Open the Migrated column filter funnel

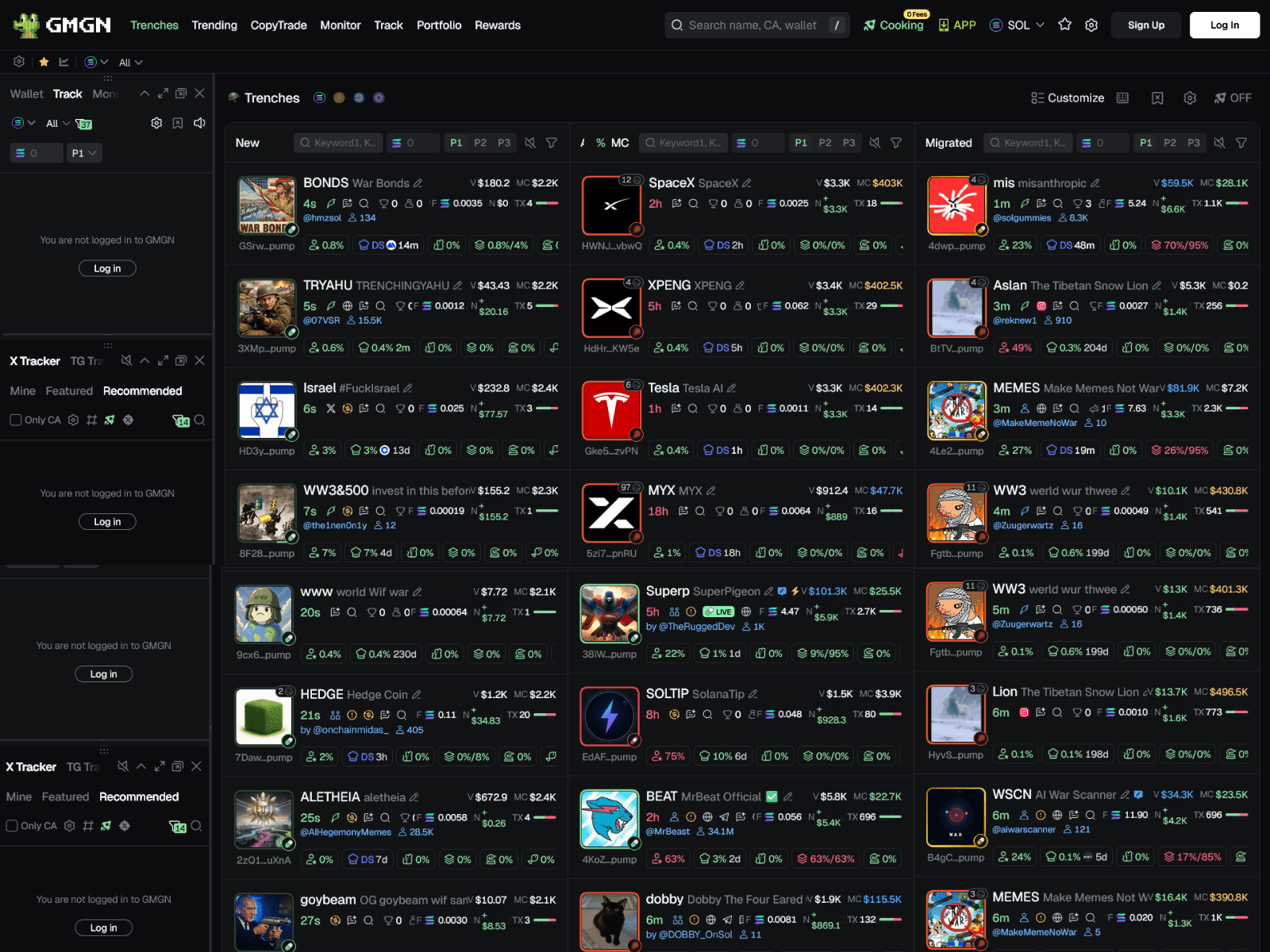[1241, 143]
